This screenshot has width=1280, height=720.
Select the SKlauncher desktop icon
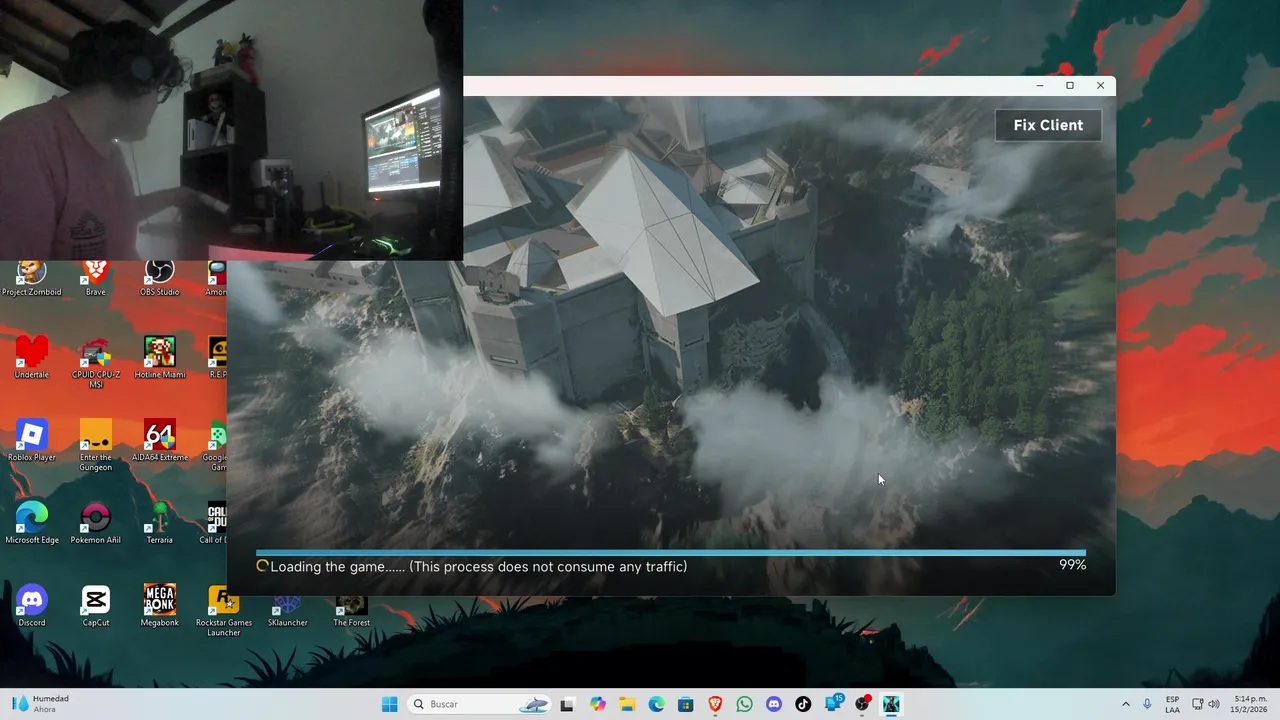pos(287,609)
